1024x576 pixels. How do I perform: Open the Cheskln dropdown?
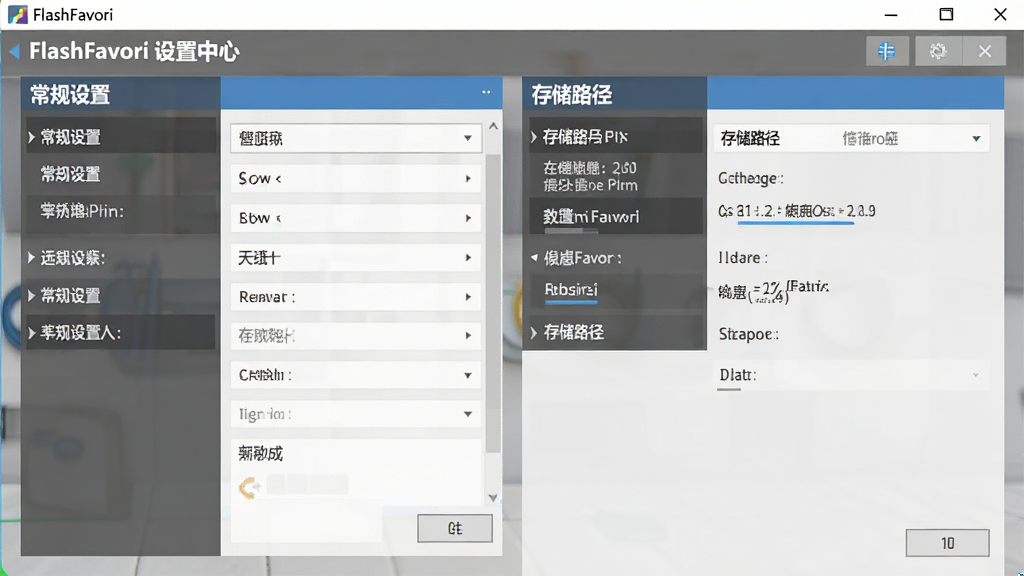point(356,375)
